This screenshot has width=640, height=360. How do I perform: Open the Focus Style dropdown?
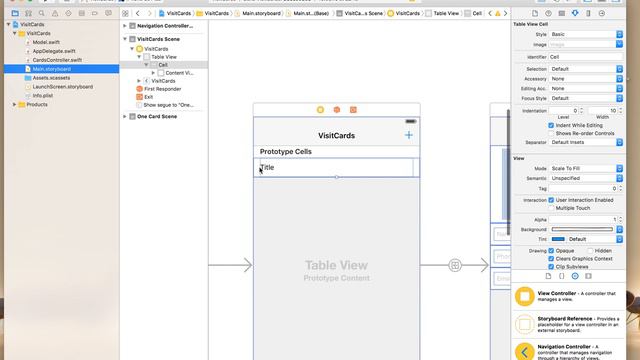tap(586, 98)
